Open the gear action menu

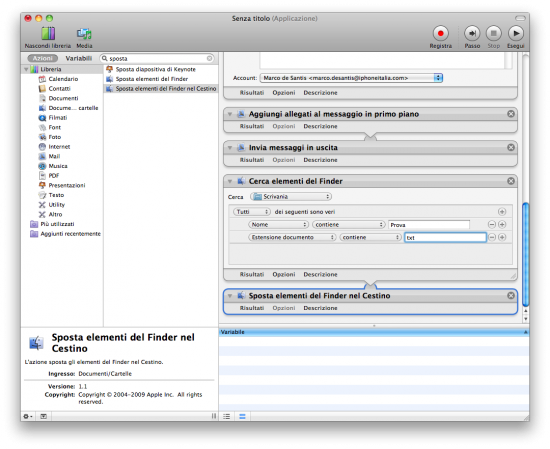pos(28,416)
